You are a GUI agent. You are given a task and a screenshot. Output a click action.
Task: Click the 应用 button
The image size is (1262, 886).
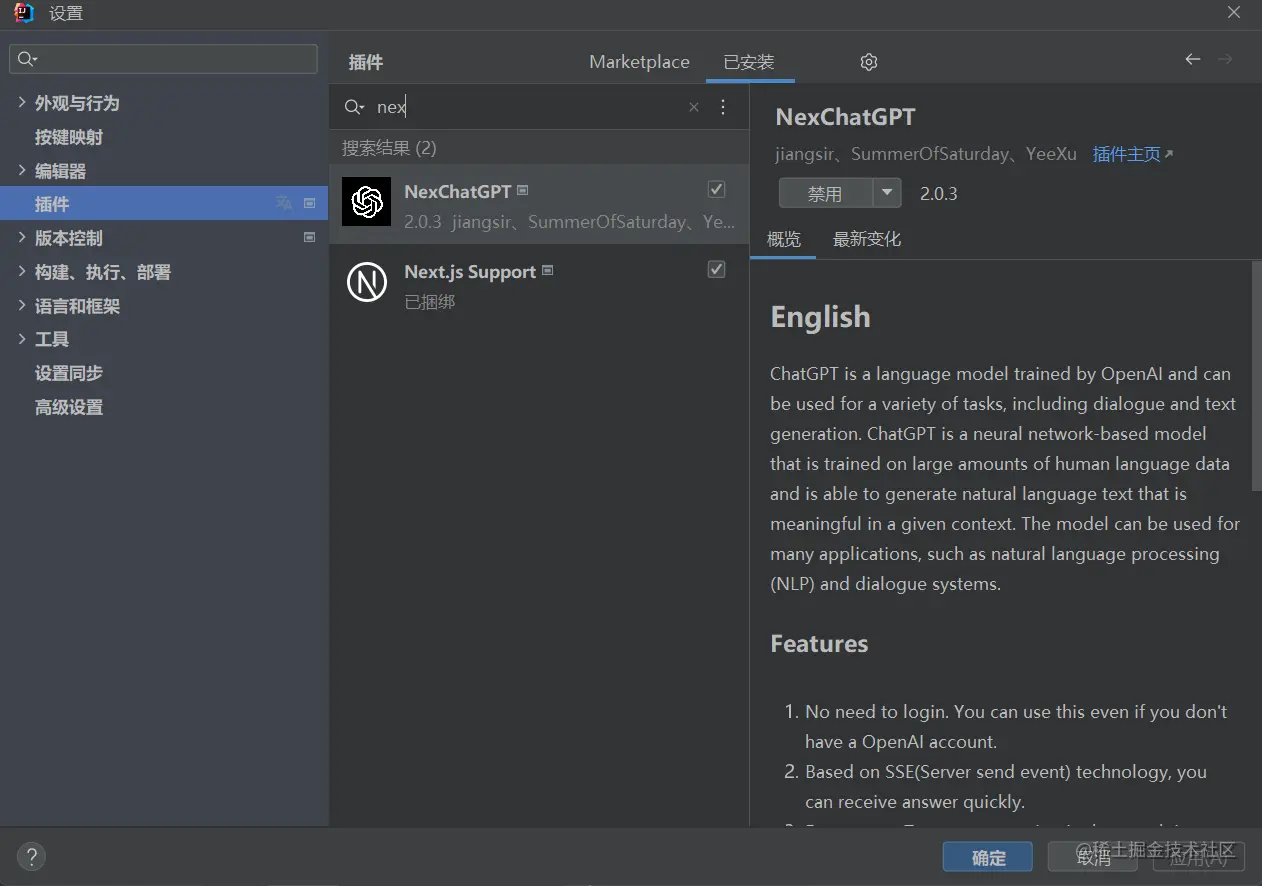pos(1199,857)
